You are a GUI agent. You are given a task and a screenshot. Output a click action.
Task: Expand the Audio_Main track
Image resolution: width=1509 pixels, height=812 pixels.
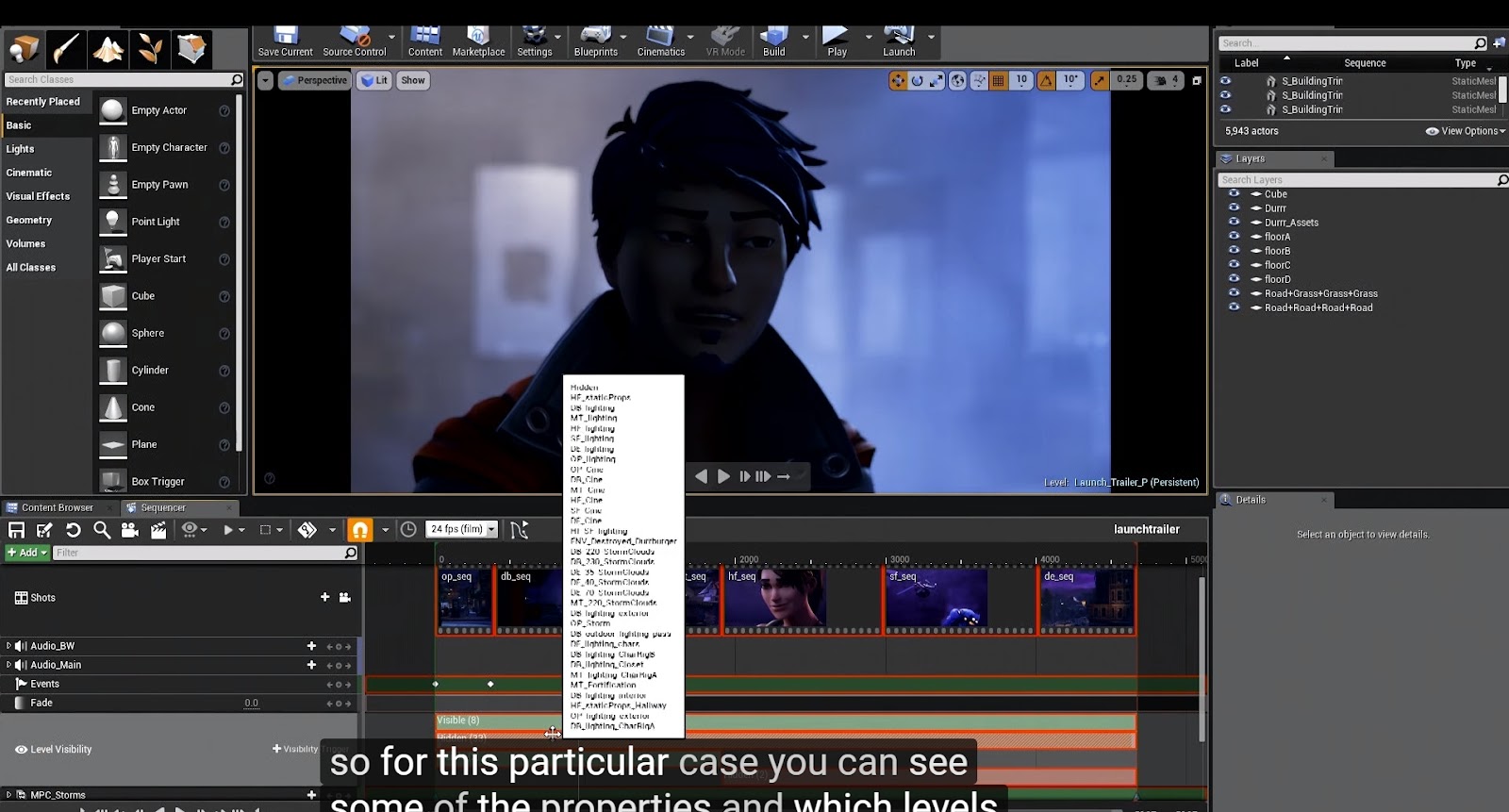[x=8, y=665]
